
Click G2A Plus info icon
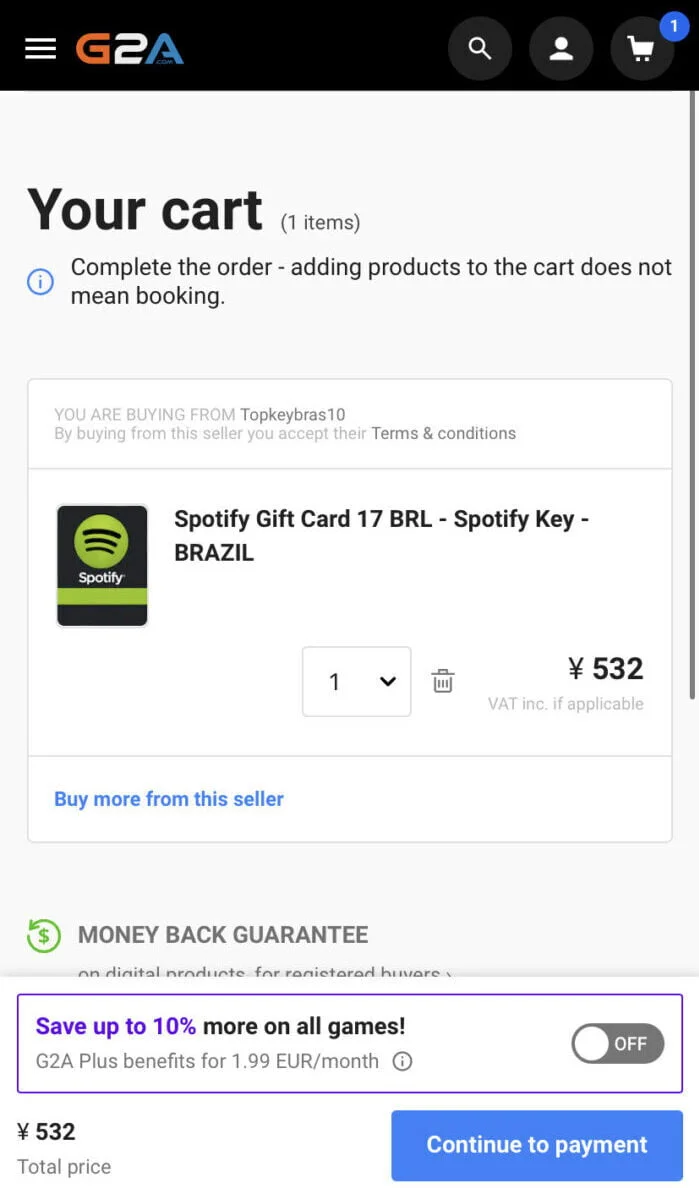tap(402, 1061)
